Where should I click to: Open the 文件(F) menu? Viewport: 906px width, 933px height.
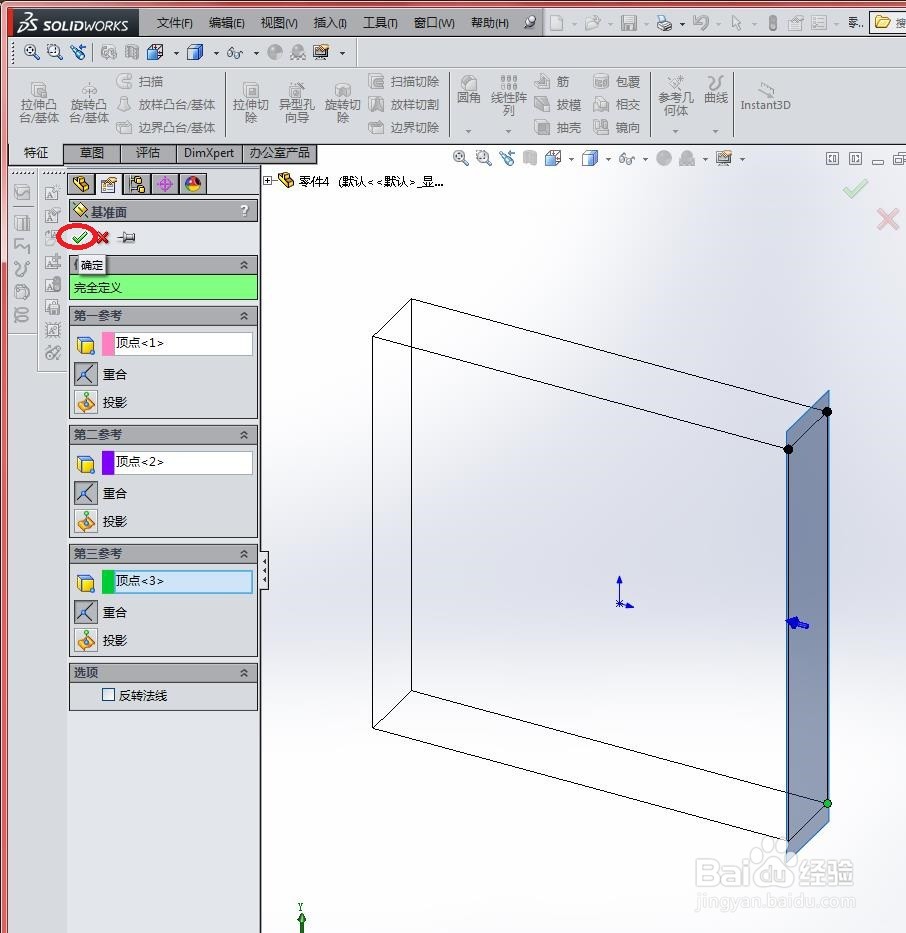pos(175,23)
